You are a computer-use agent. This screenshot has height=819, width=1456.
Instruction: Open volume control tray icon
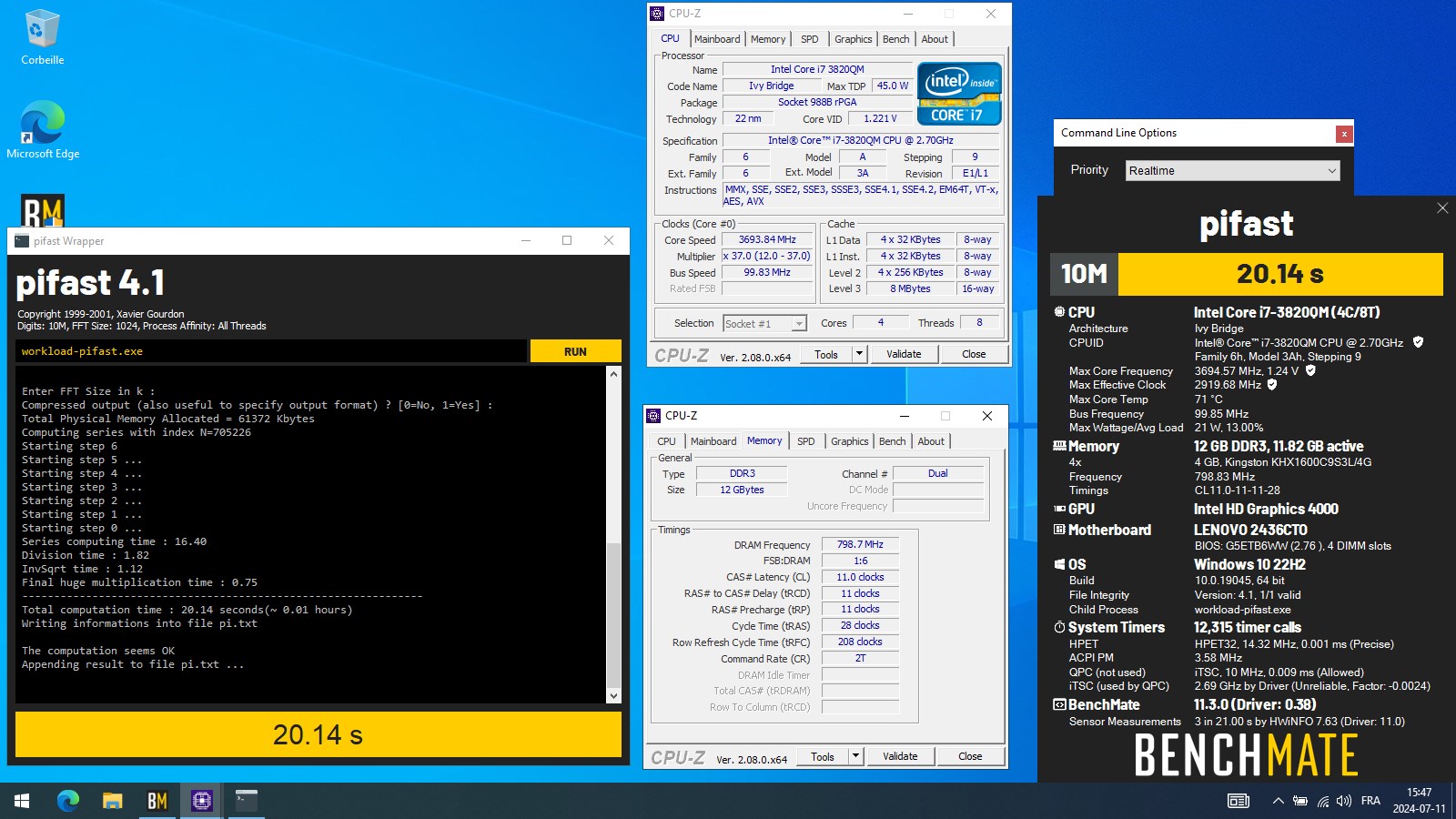click(x=1344, y=801)
